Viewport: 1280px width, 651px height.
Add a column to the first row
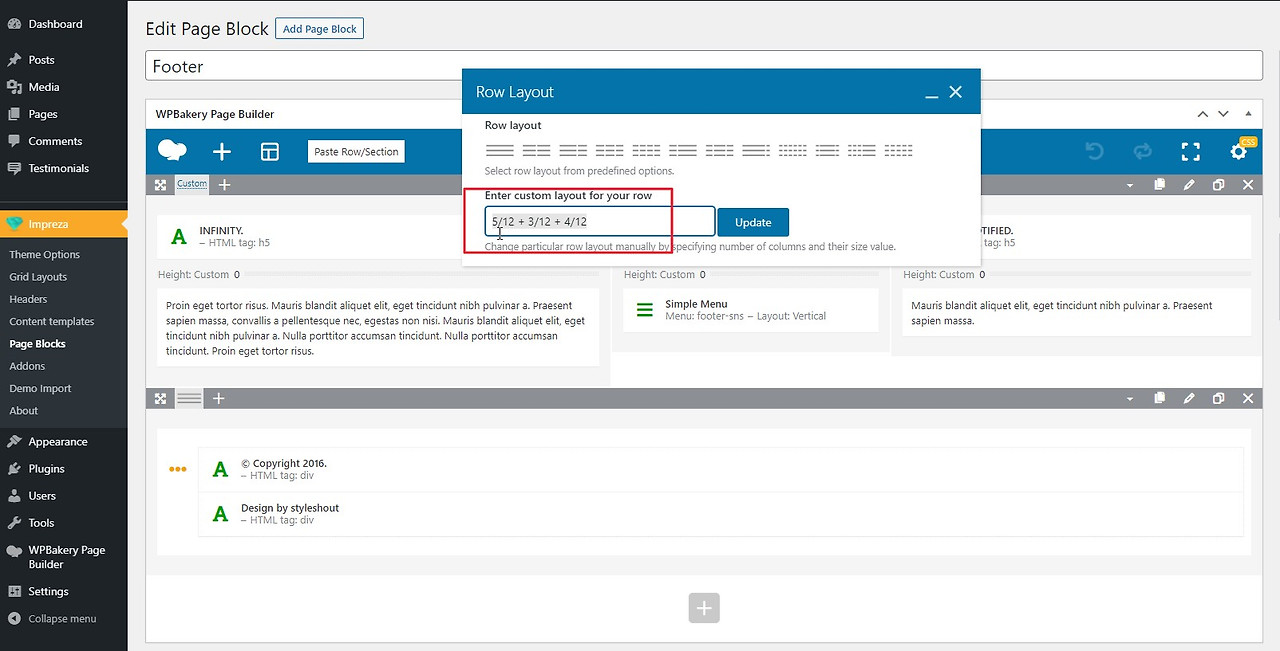coord(224,185)
